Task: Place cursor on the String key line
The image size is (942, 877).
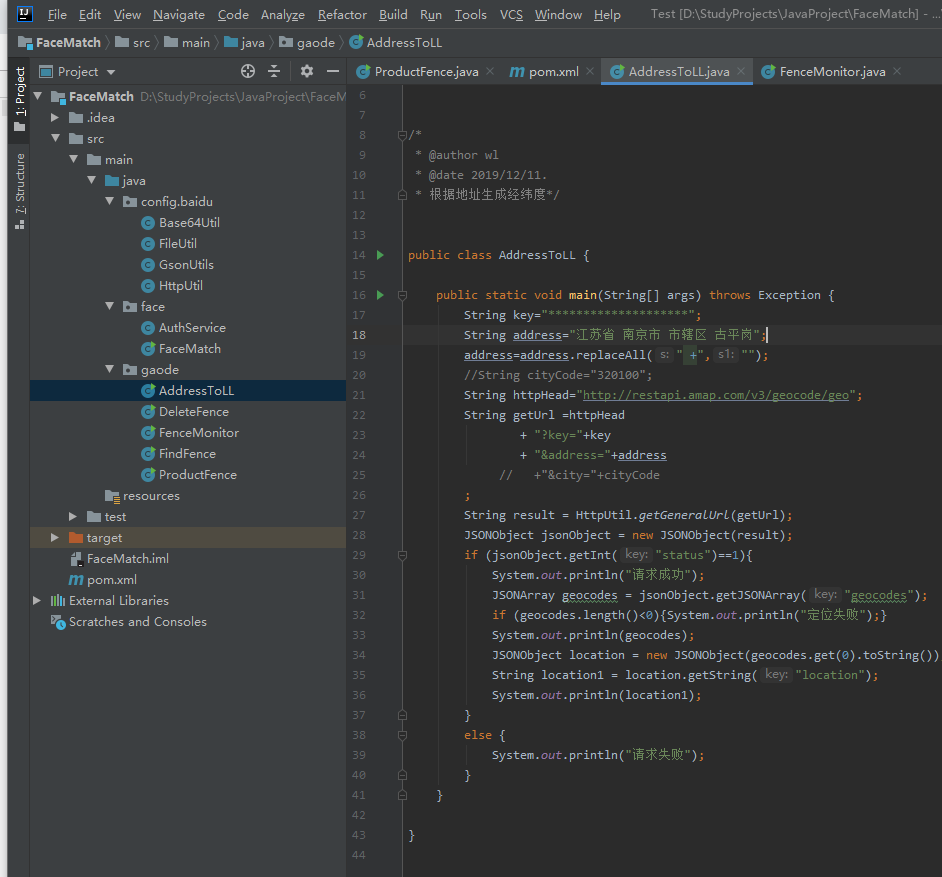Action: [582, 315]
